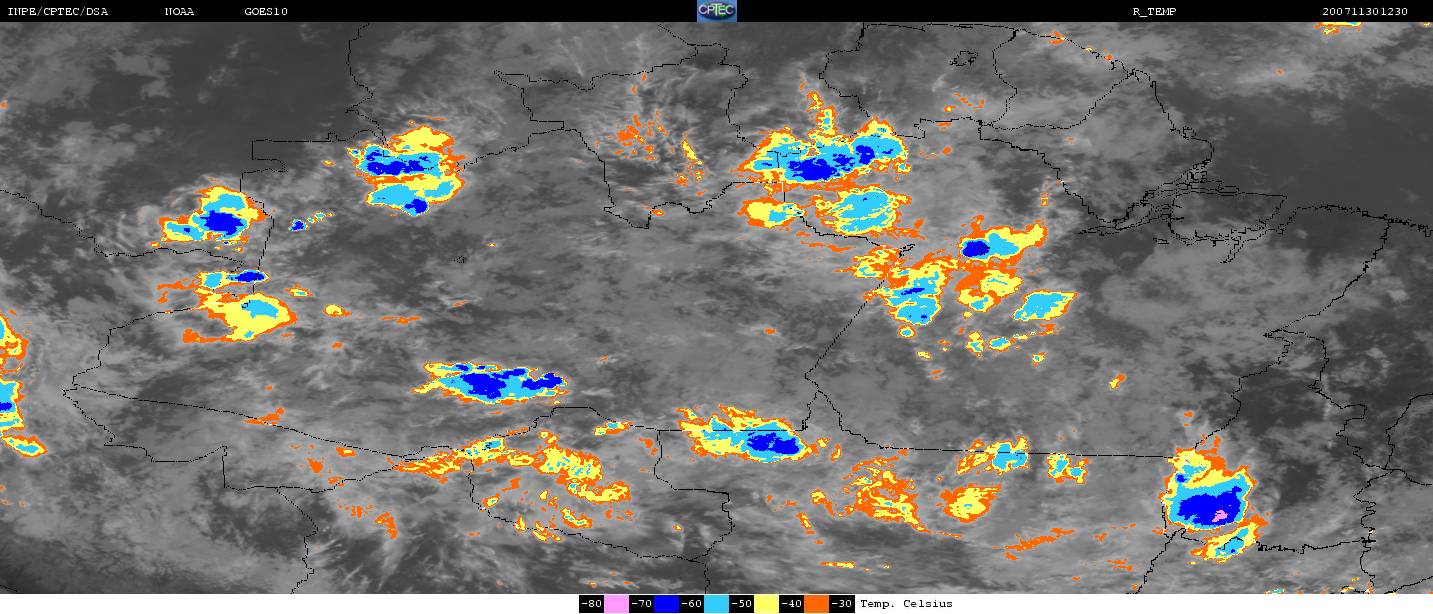This screenshot has width=1433, height=614.
Task: Click the GOES10 satellite label
Action: (x=264, y=12)
